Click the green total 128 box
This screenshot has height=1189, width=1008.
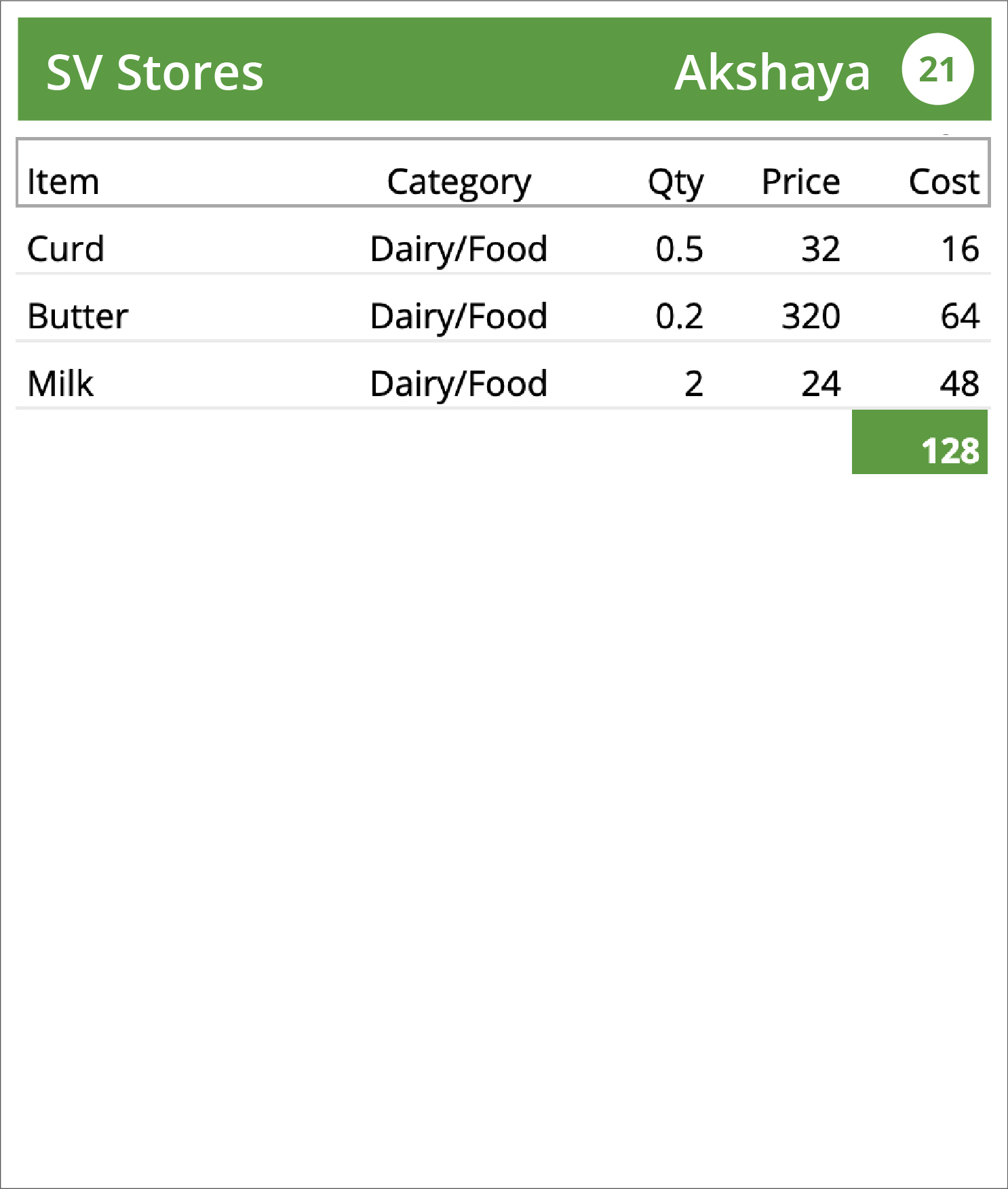[920, 442]
